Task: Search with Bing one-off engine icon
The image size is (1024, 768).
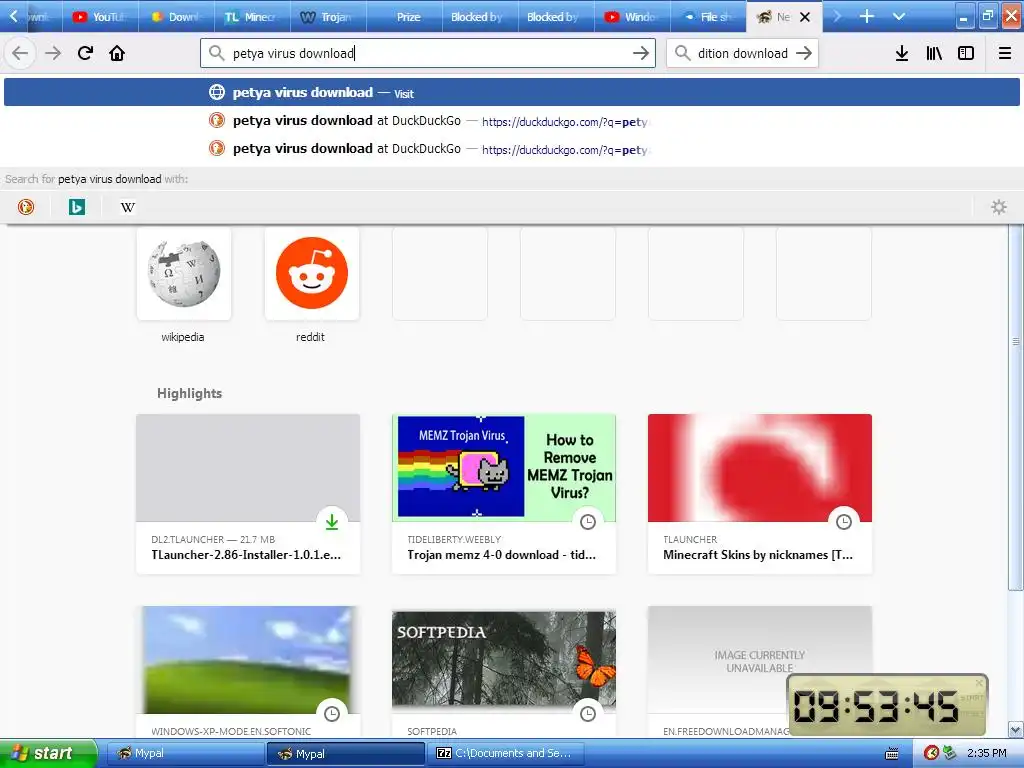Action: 77,208
